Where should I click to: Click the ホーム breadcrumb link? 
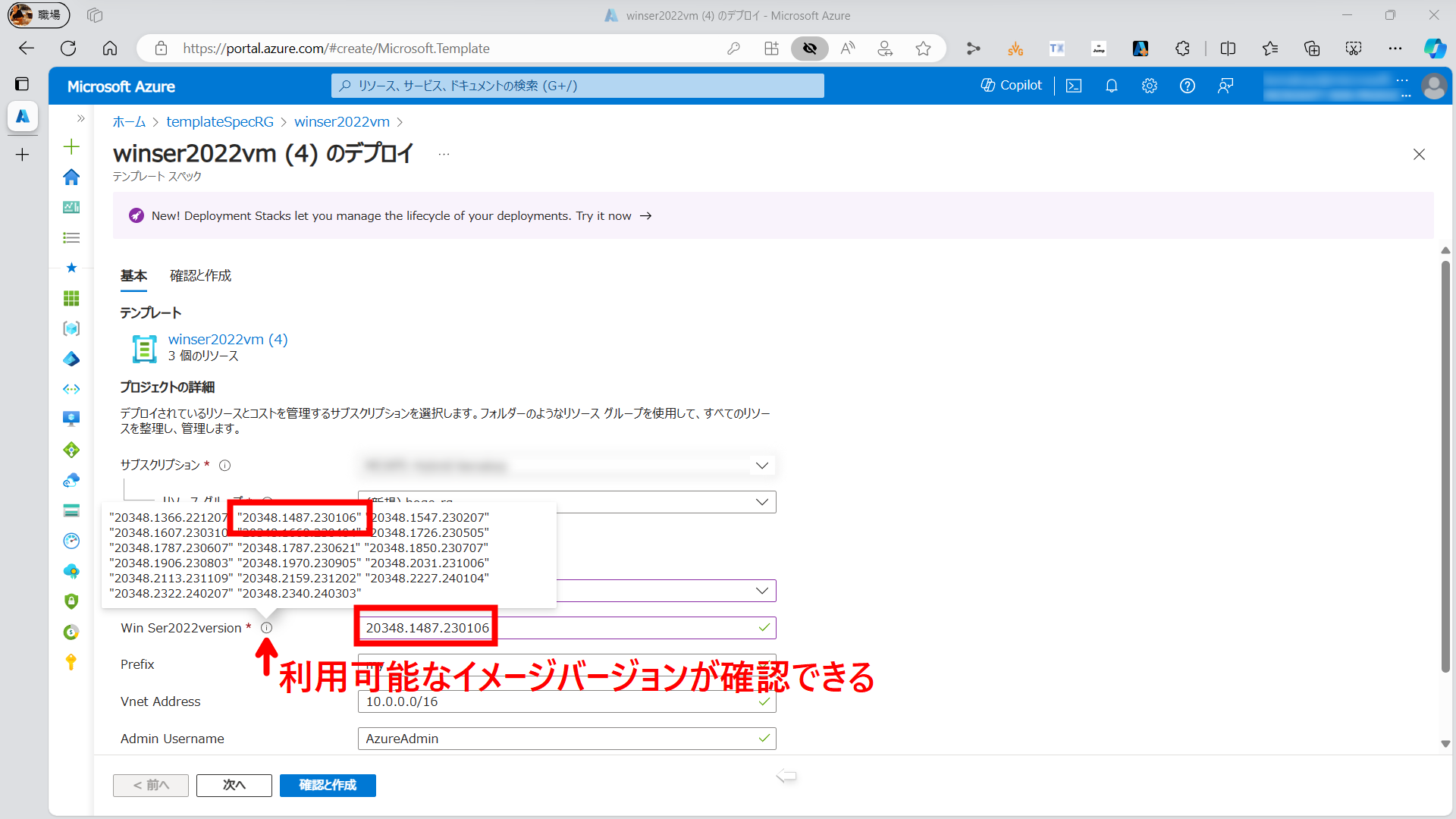click(x=129, y=122)
